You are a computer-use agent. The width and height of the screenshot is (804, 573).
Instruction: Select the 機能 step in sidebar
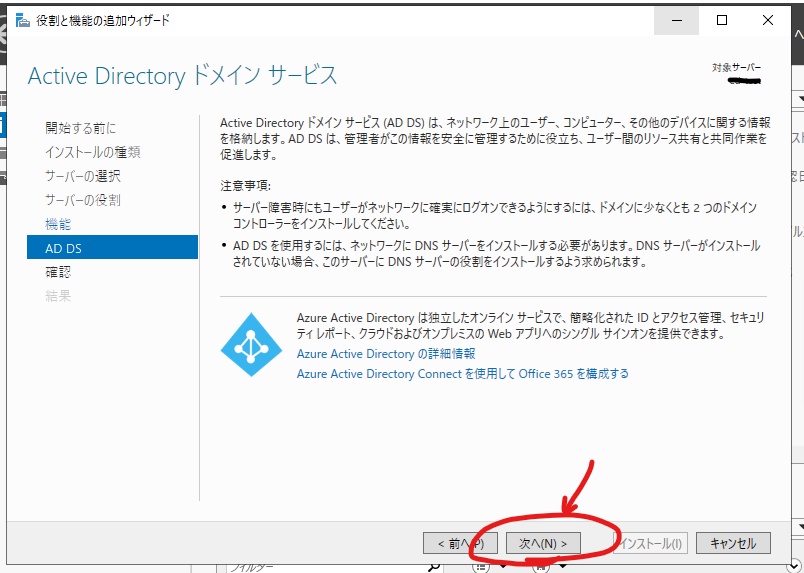(58, 224)
